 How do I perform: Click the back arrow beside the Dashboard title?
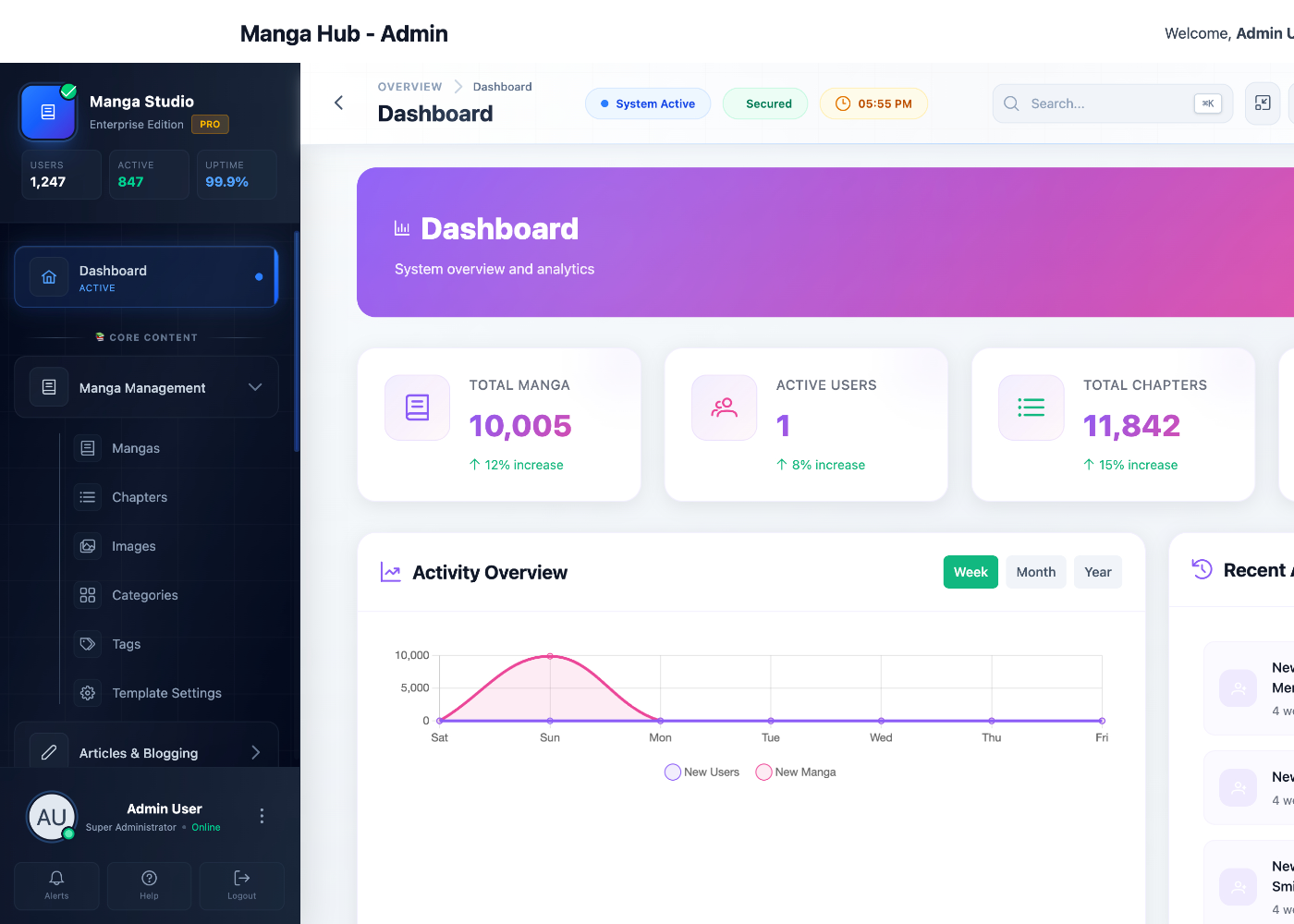(338, 103)
